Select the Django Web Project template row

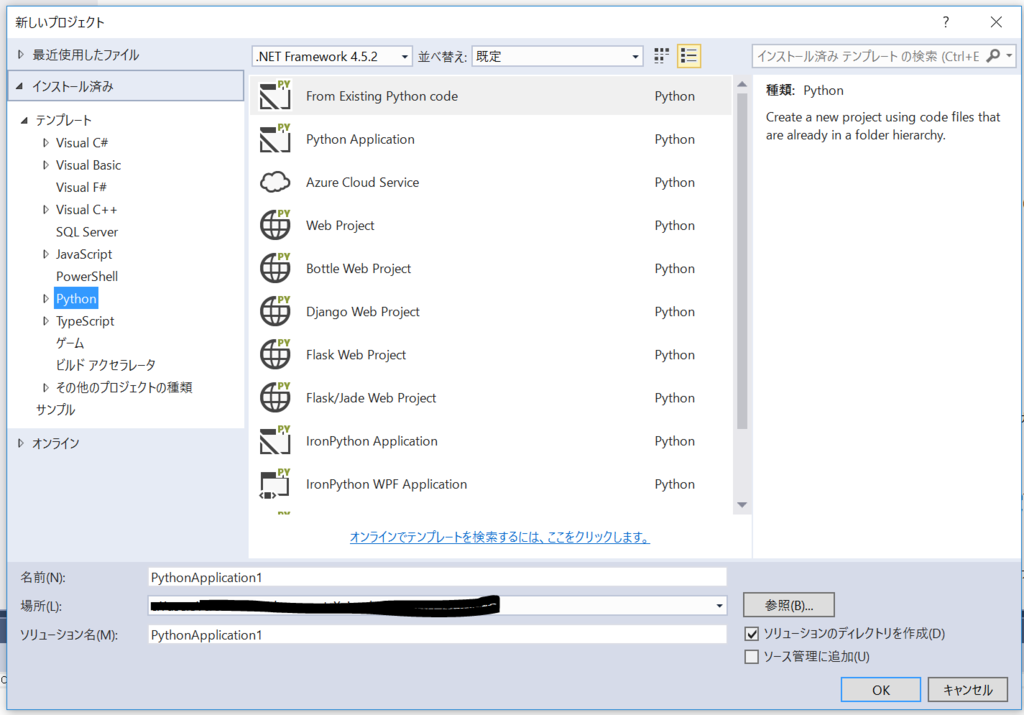coord(491,311)
